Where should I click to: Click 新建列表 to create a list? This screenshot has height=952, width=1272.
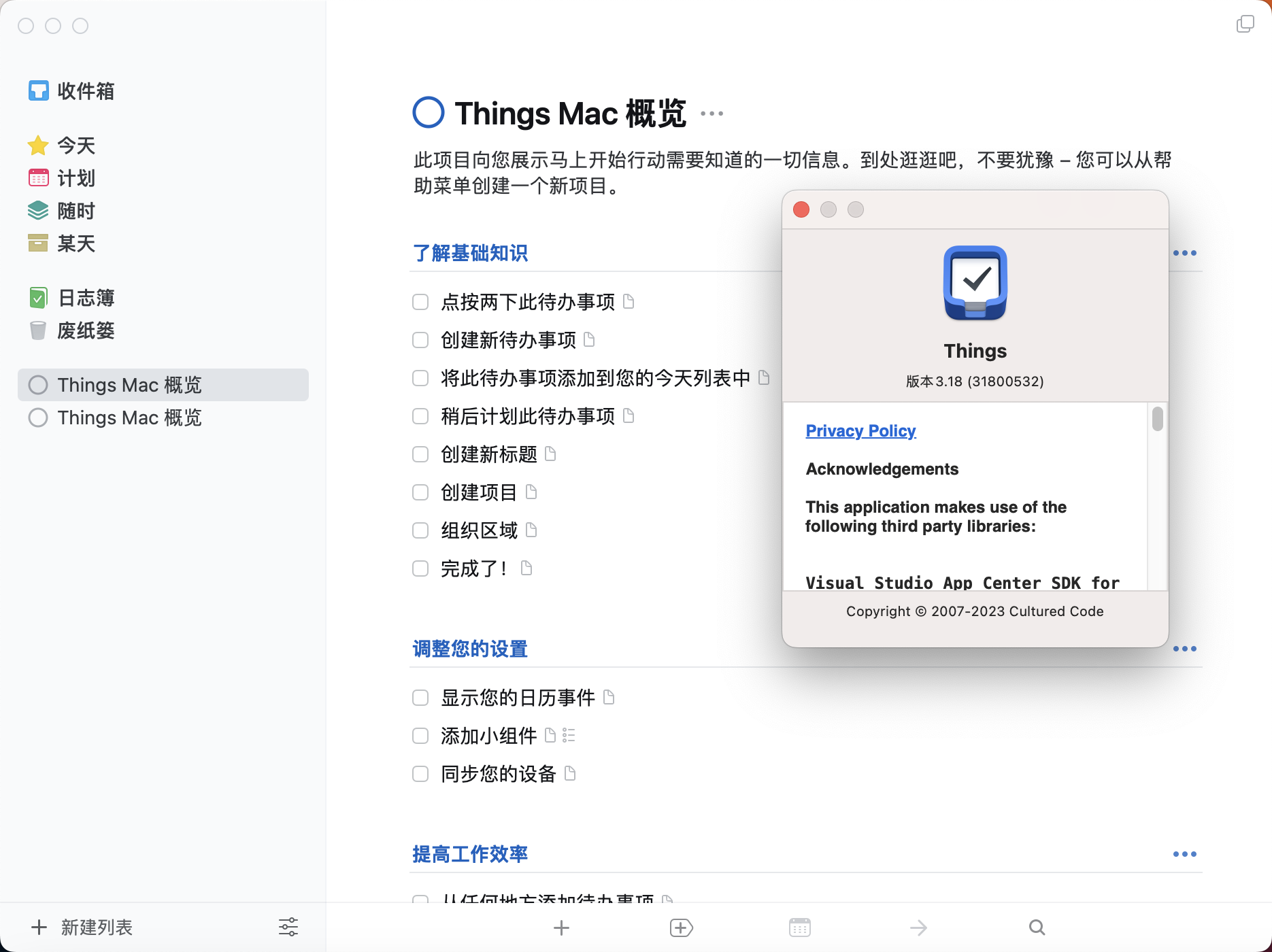tap(82, 928)
